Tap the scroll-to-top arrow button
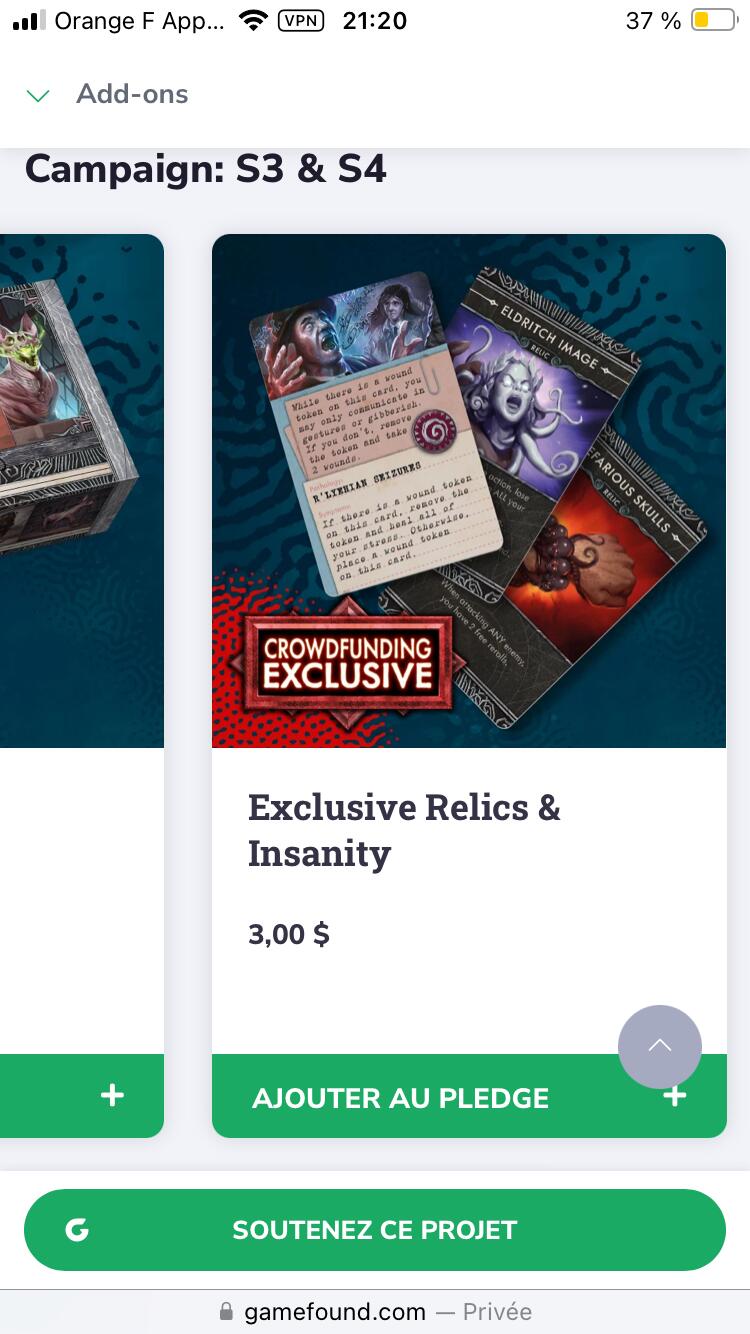750x1334 pixels. [660, 1046]
